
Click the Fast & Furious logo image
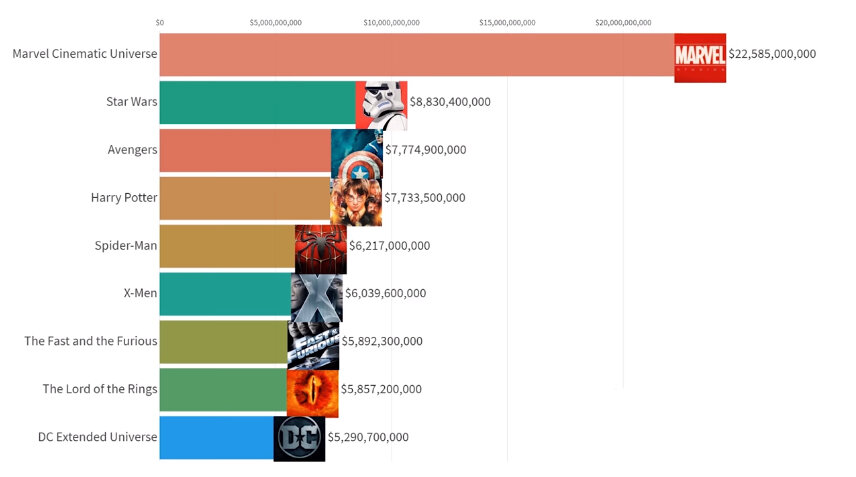click(x=313, y=345)
